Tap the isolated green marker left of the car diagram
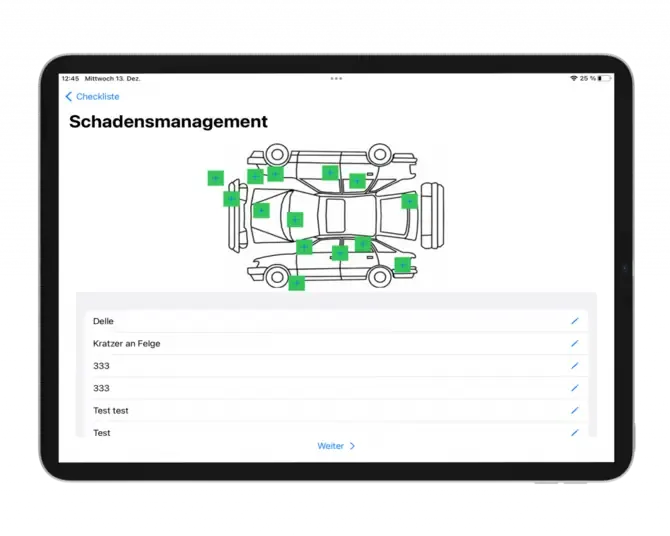This screenshot has width=670, height=536. click(215, 178)
